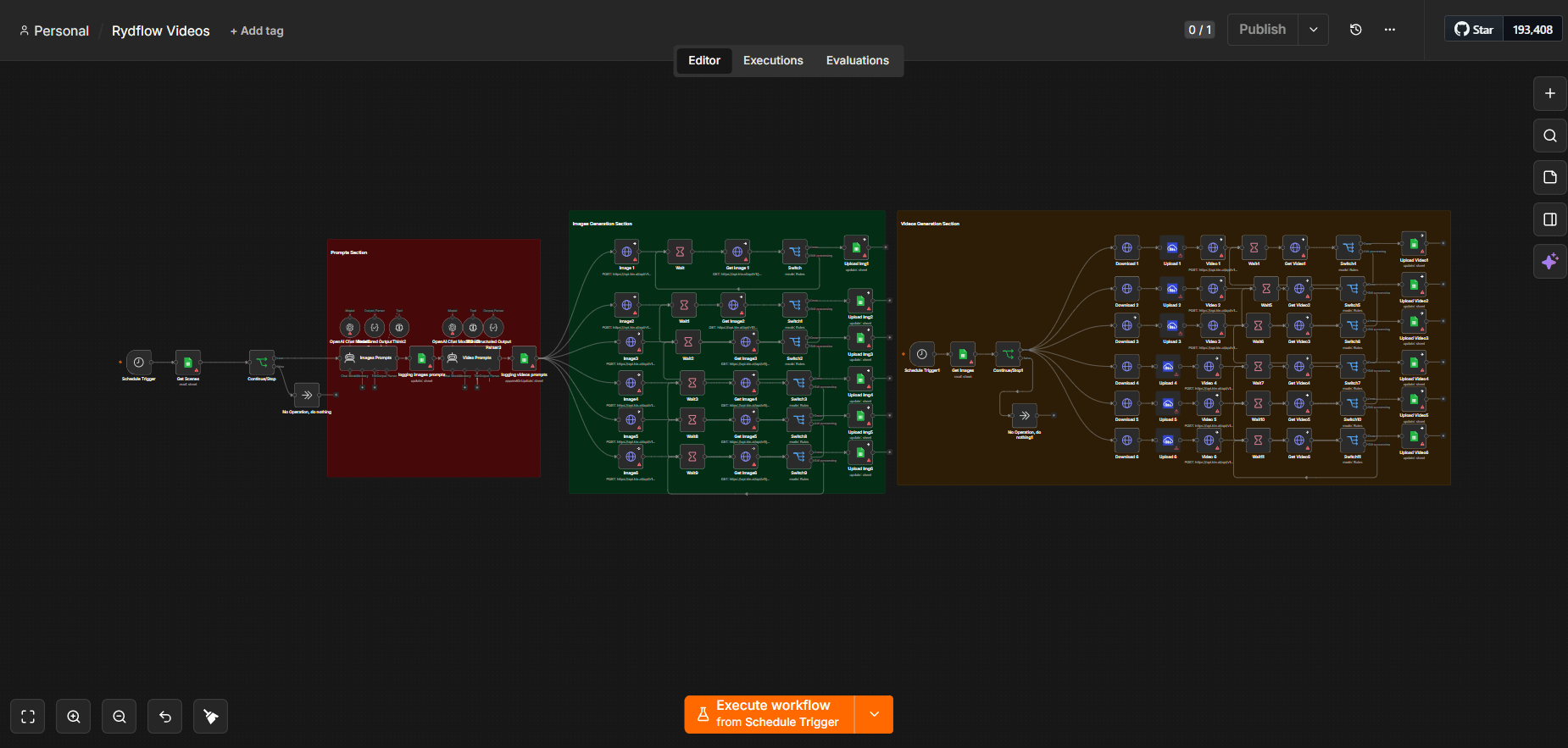Open the Executions tab
Screen dimensions: 1568x748
point(773,60)
